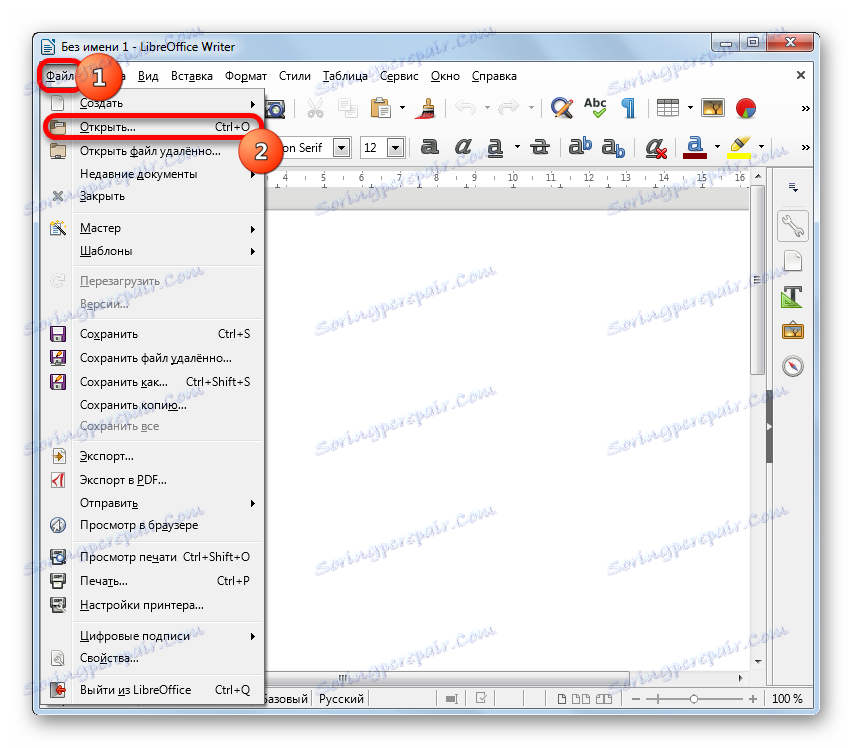Open Find and Replace magnifier icon

pos(561,108)
